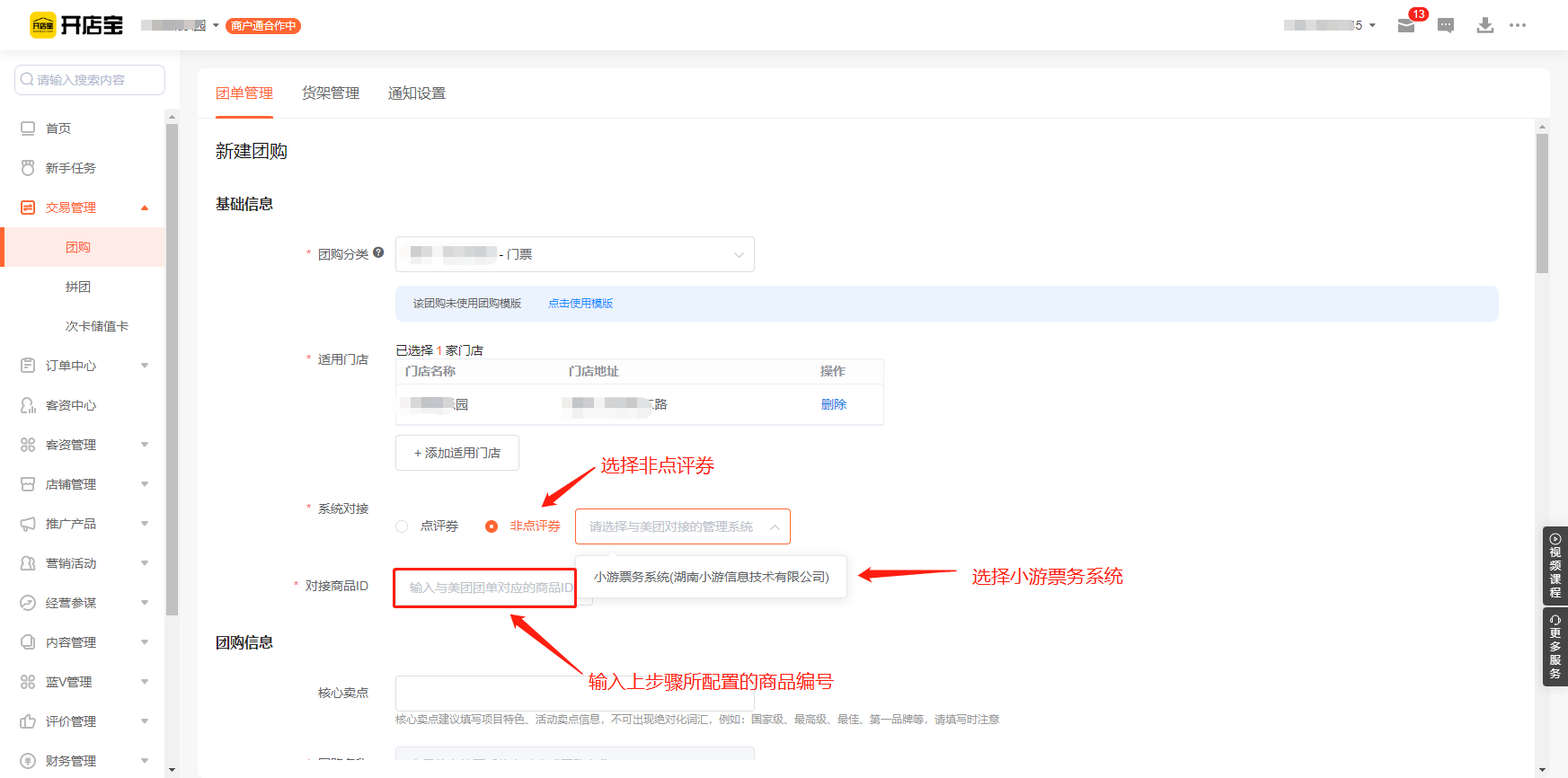Switch to the 货架管理 tab

330,93
